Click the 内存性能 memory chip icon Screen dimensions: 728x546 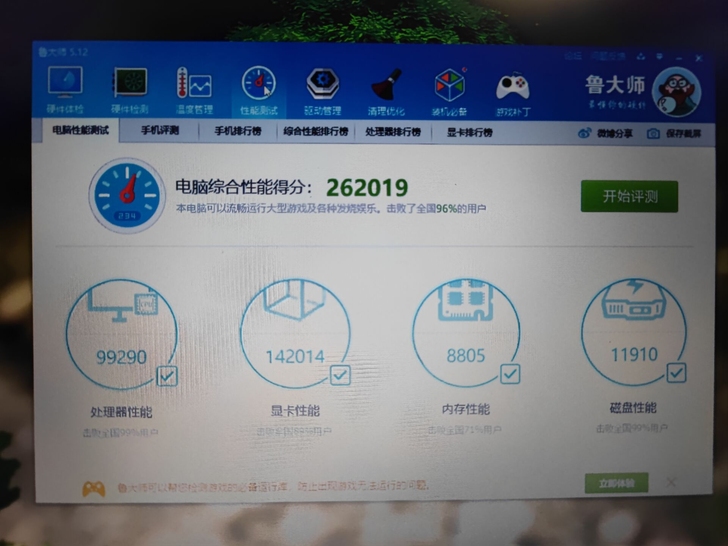(x=465, y=300)
